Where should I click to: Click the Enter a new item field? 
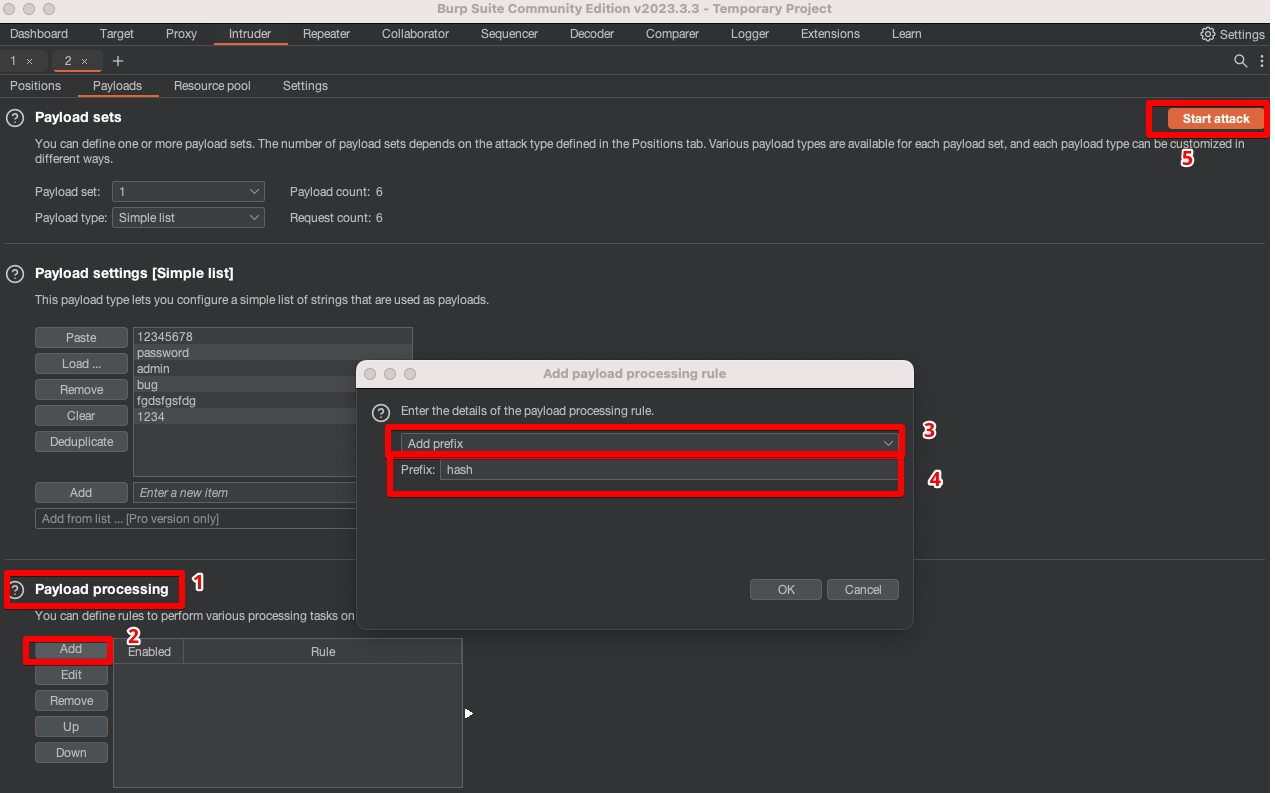tap(245, 493)
